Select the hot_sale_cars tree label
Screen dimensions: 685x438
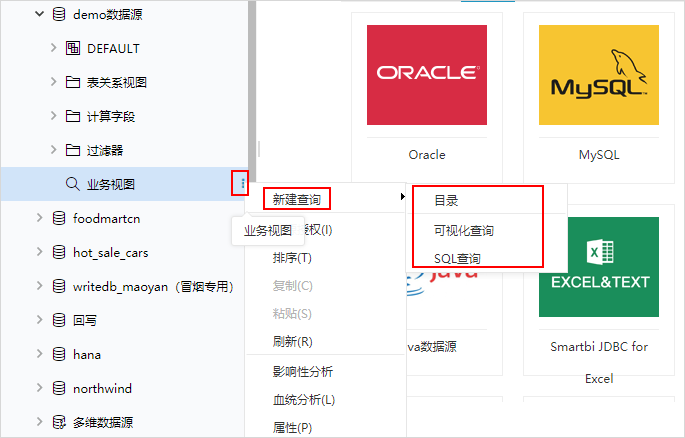(x=111, y=252)
